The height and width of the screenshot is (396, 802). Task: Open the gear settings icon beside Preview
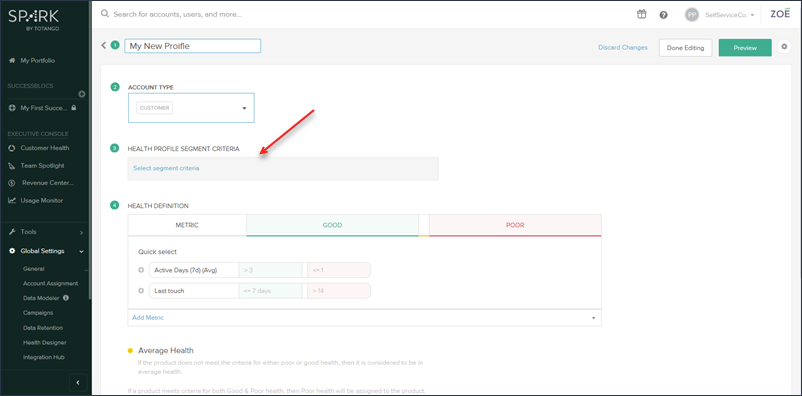click(784, 47)
